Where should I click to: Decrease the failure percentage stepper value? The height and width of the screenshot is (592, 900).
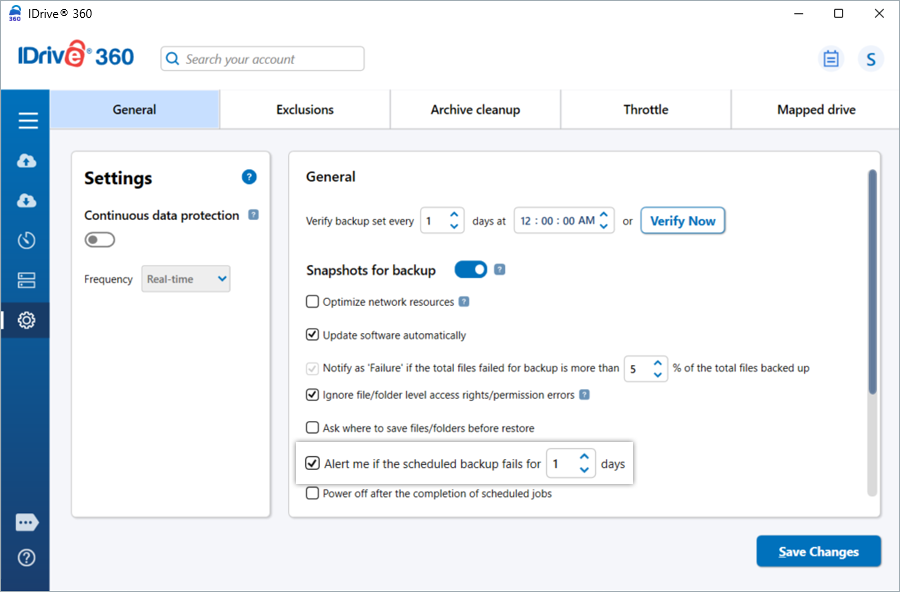657,375
